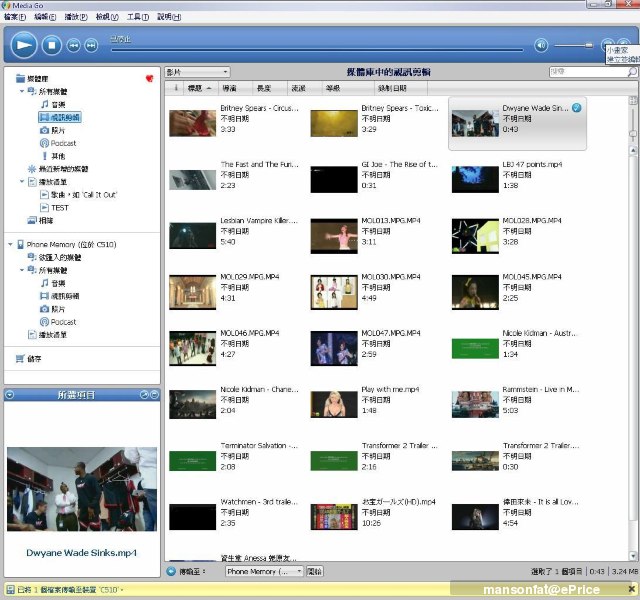Open the 工具(T) menu

[138, 17]
